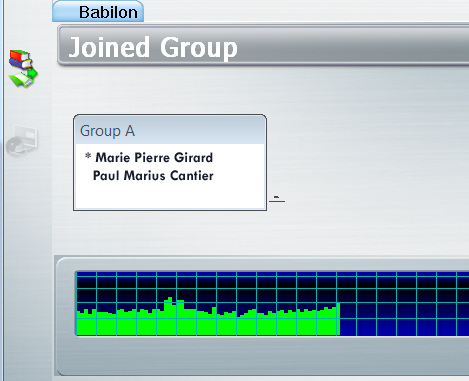Click the red book atop the books icon
This screenshot has width=469, height=381.
pos(19,55)
